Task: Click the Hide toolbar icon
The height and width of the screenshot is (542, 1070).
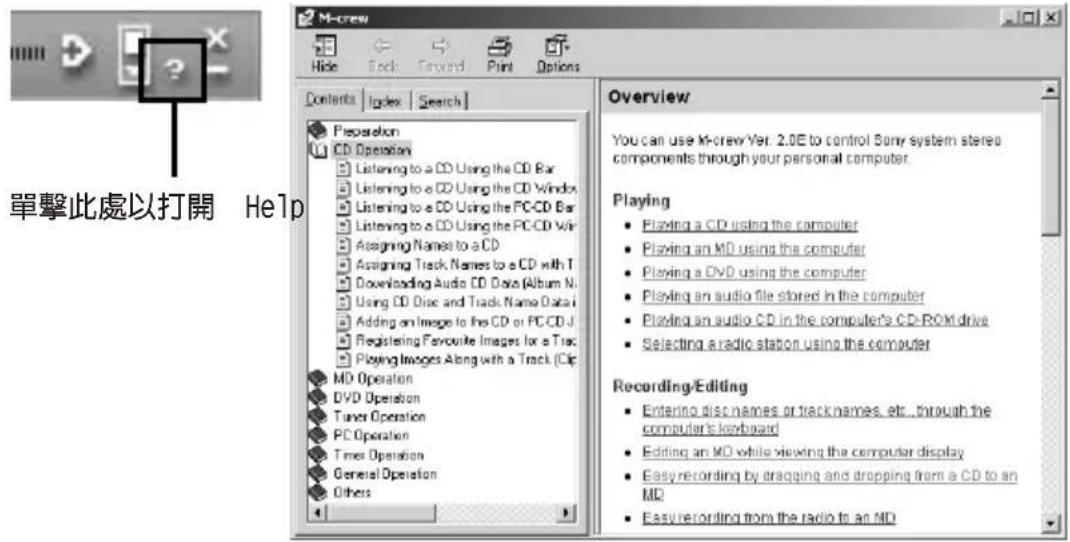Action: pos(324,54)
